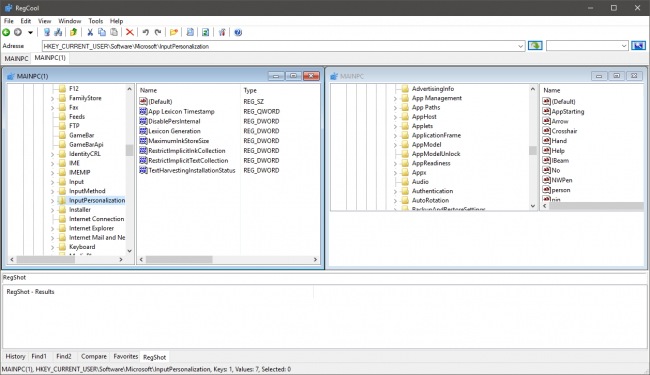Open the Help menu
The height and width of the screenshot is (375, 650).
[116, 21]
